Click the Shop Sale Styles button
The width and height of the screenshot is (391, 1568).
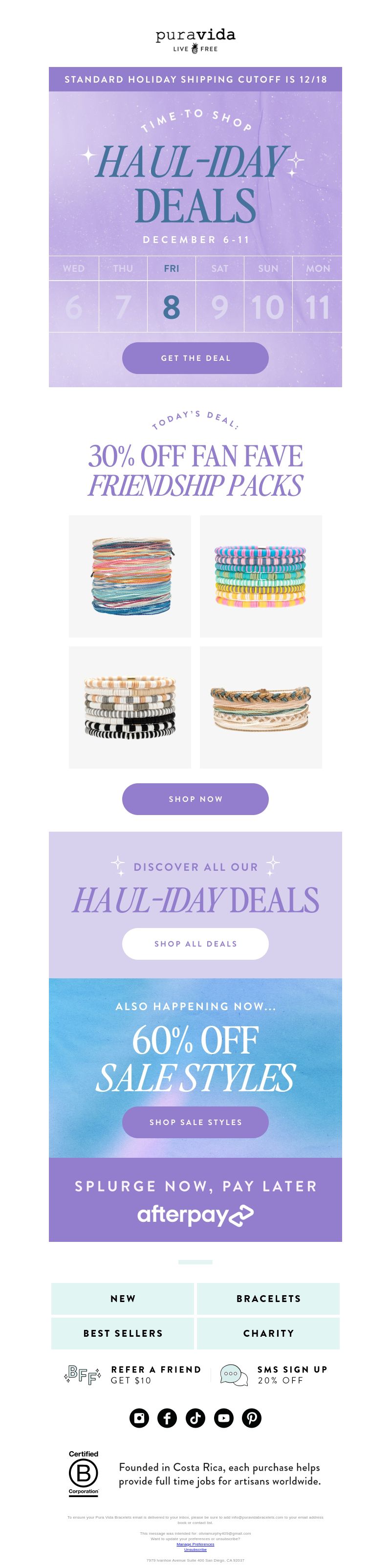point(195,1122)
